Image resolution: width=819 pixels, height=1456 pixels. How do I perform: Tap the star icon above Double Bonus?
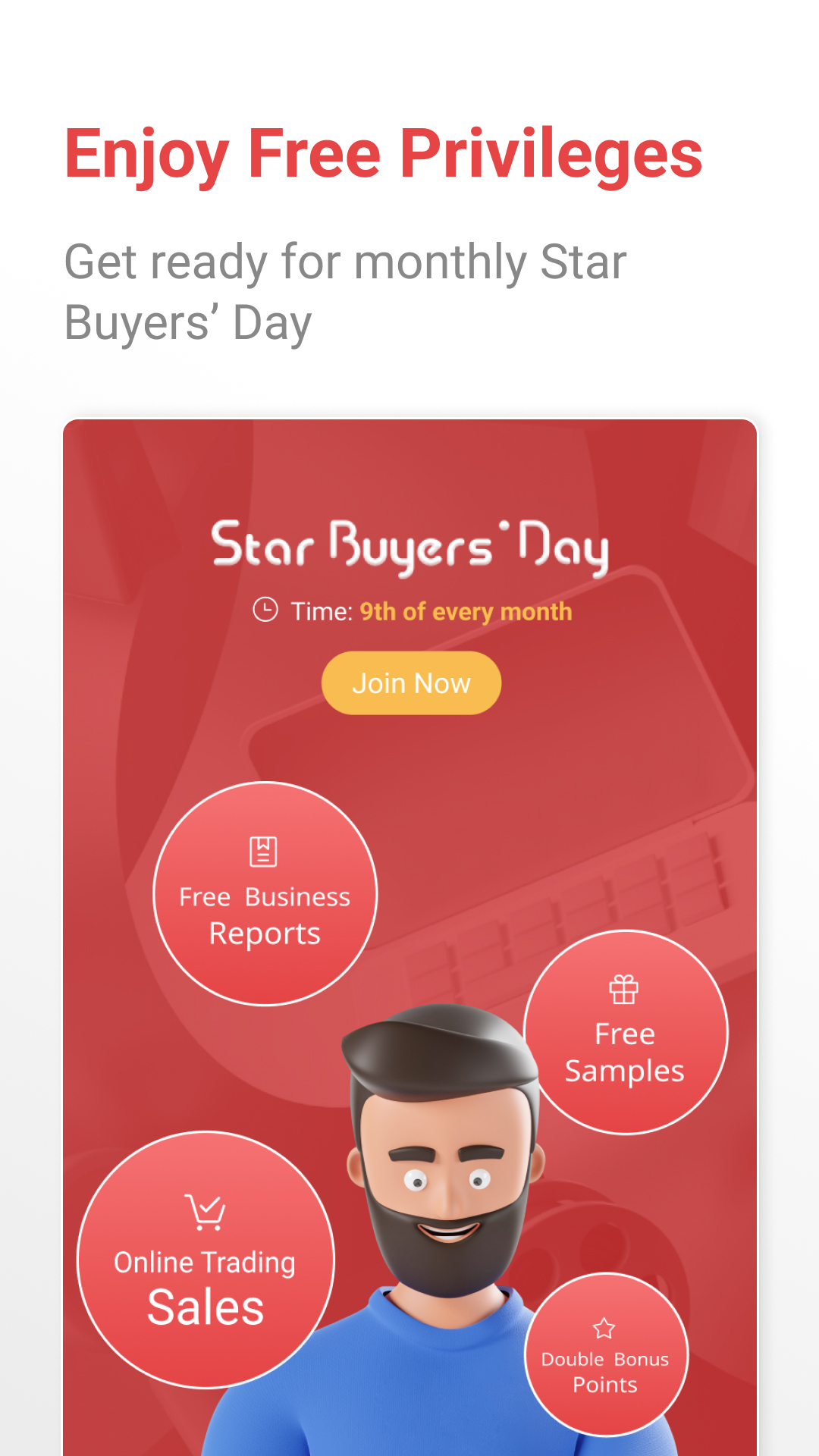pyautogui.click(x=604, y=1329)
